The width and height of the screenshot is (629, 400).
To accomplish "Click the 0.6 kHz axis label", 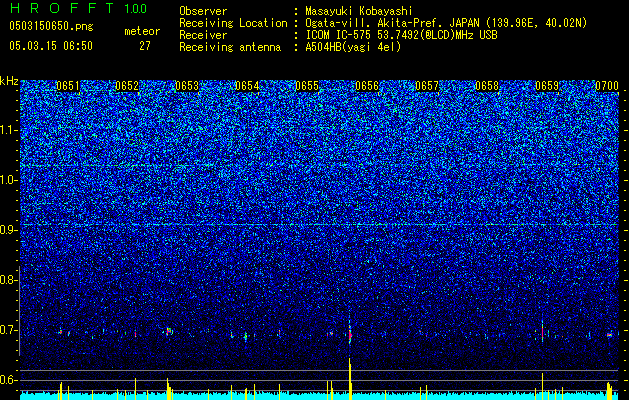I will (x=9, y=380).
